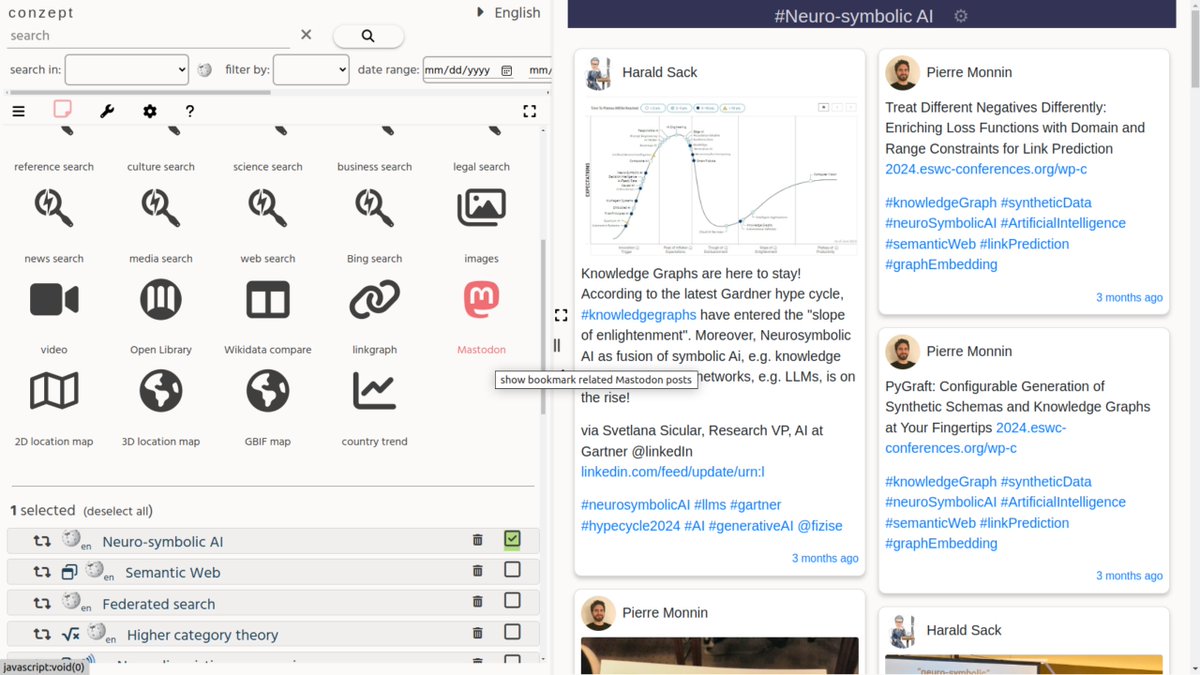Open the news search tool

[x=54, y=208]
